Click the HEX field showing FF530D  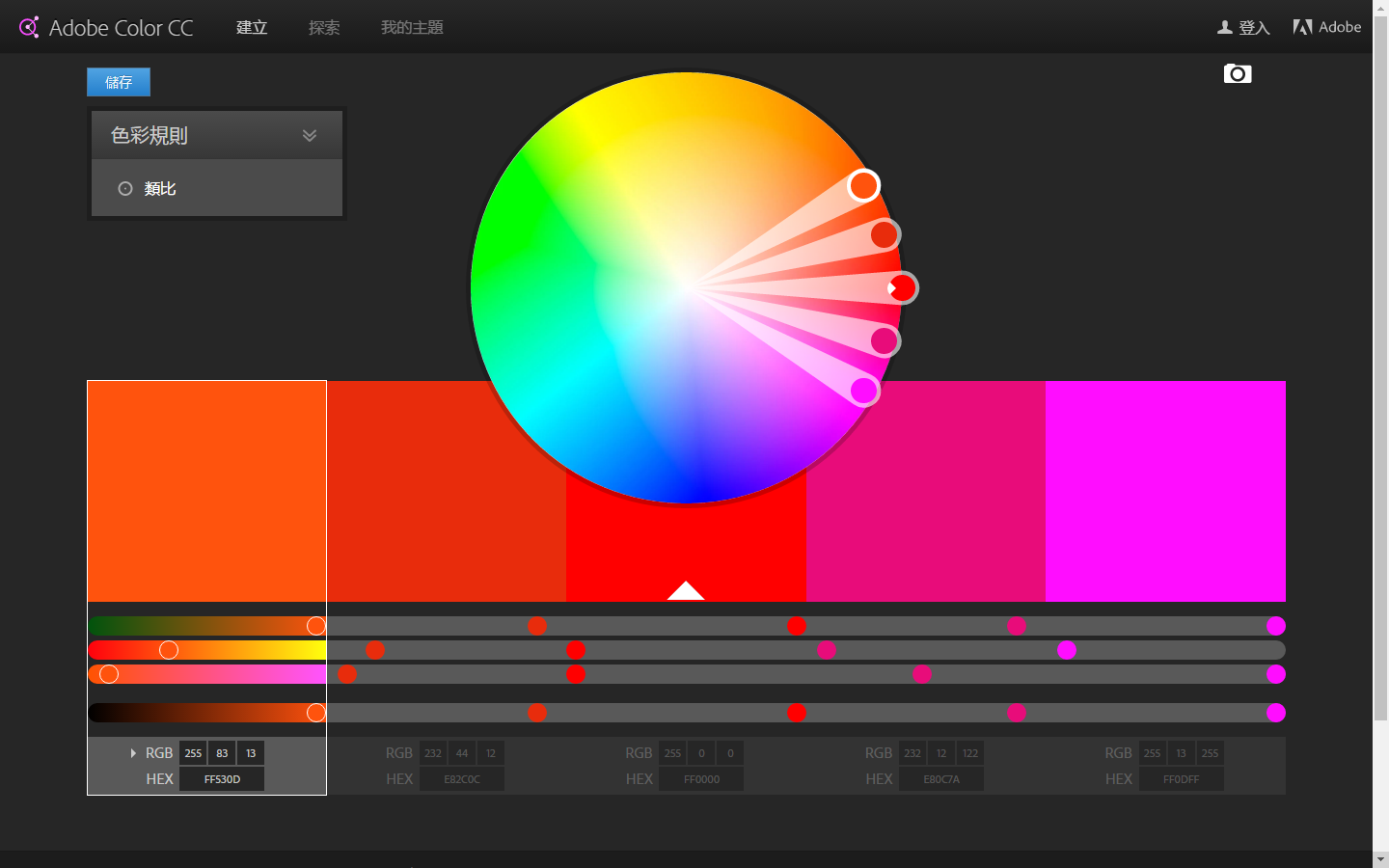[222, 779]
